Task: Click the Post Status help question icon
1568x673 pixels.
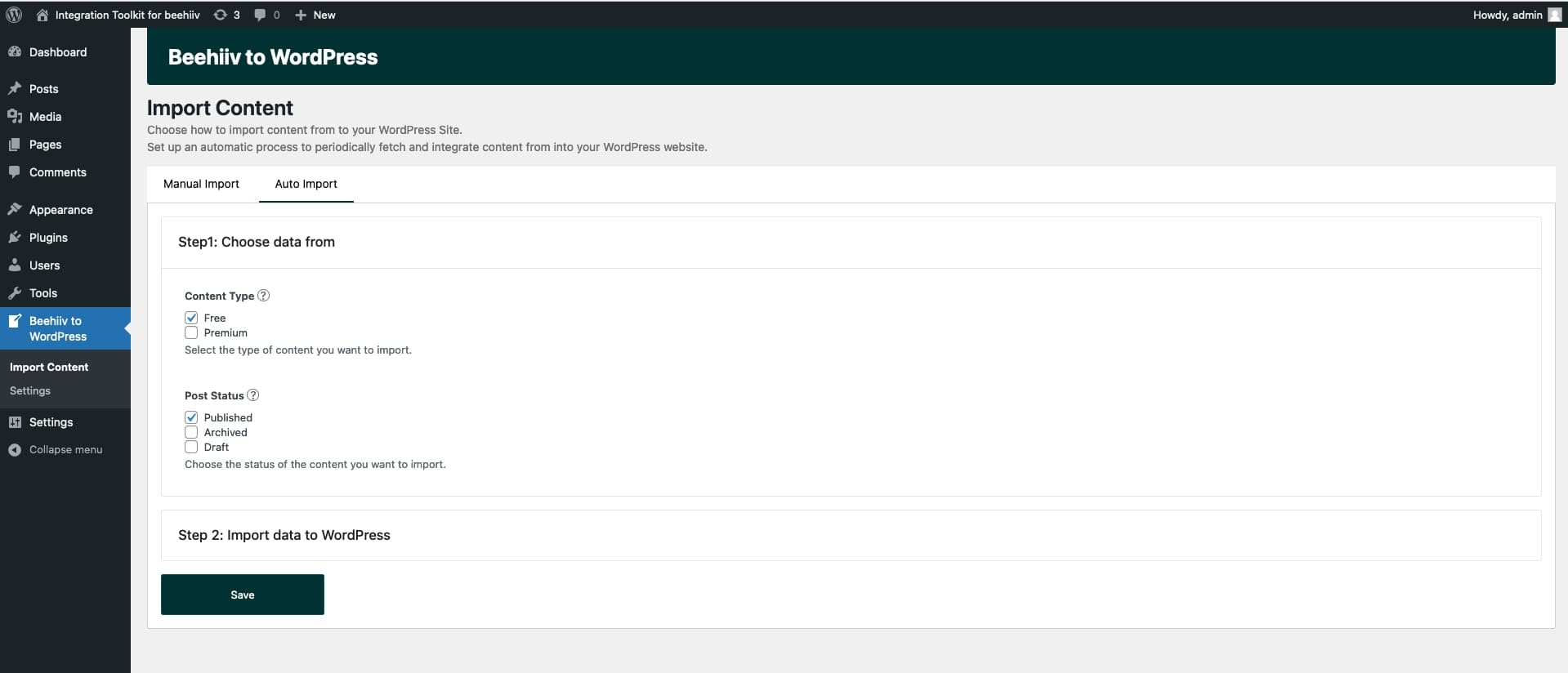Action: 253,395
